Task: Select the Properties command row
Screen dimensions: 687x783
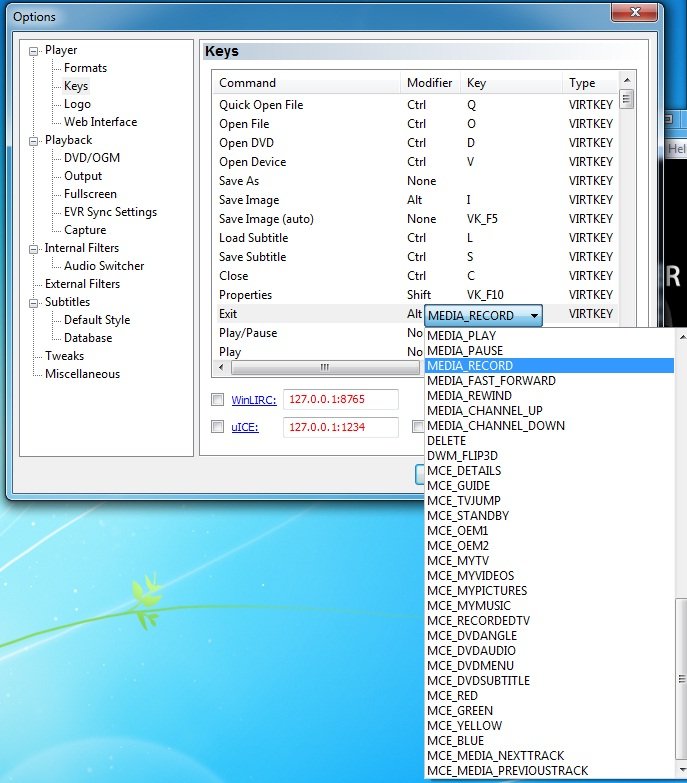Action: click(415, 295)
